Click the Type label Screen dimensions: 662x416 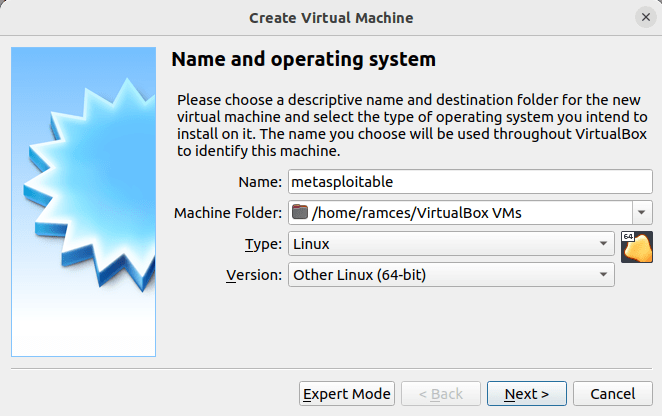click(263, 244)
